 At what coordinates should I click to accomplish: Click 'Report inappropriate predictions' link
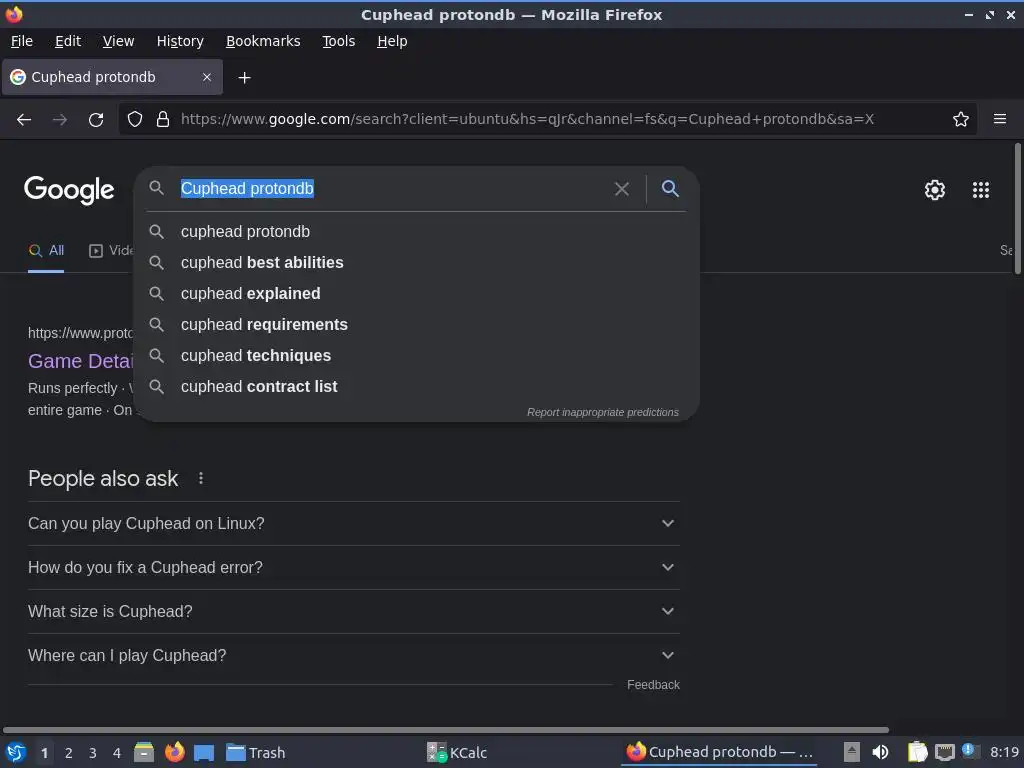(x=603, y=413)
